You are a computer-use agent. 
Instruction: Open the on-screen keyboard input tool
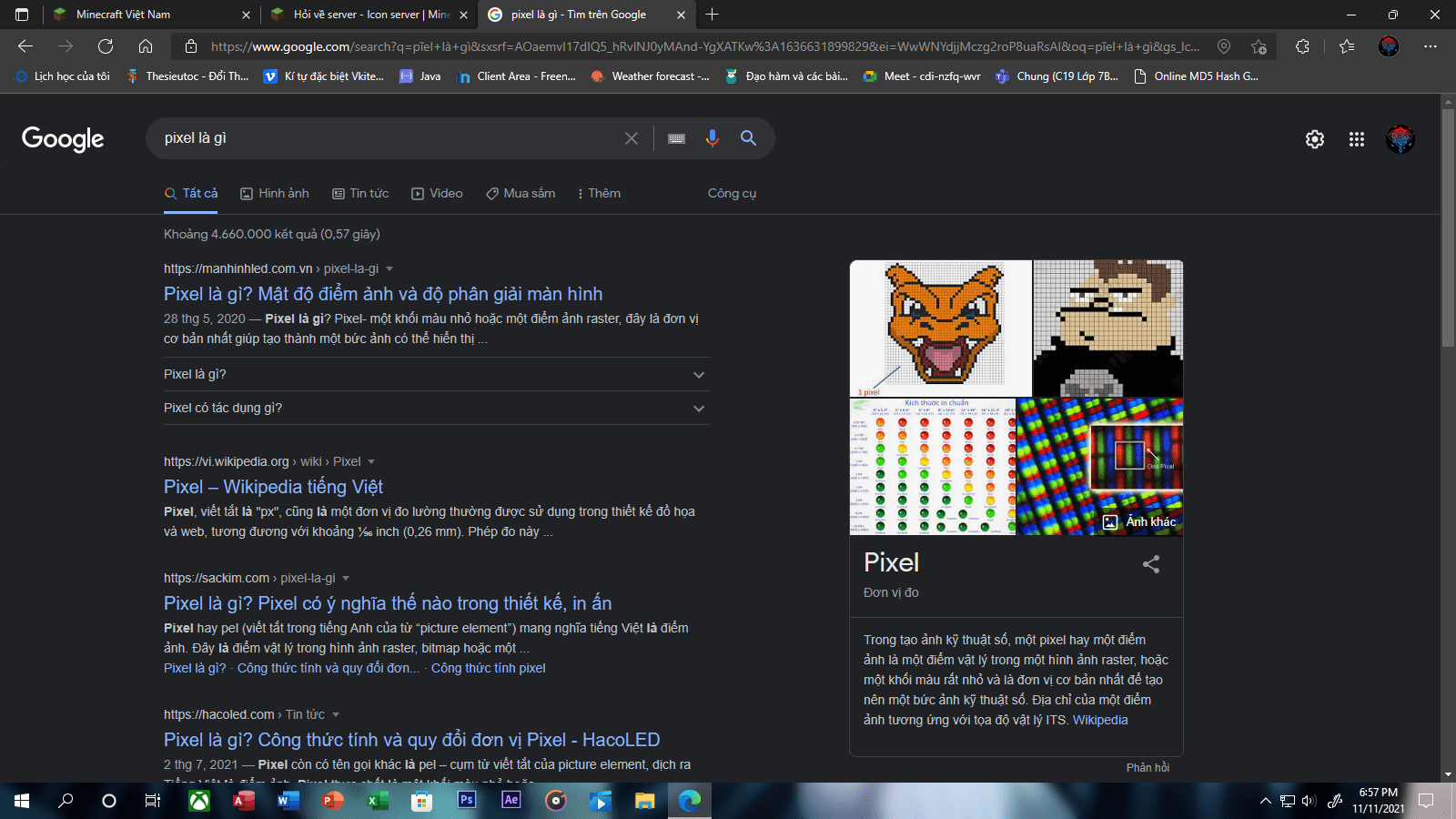[x=676, y=138]
